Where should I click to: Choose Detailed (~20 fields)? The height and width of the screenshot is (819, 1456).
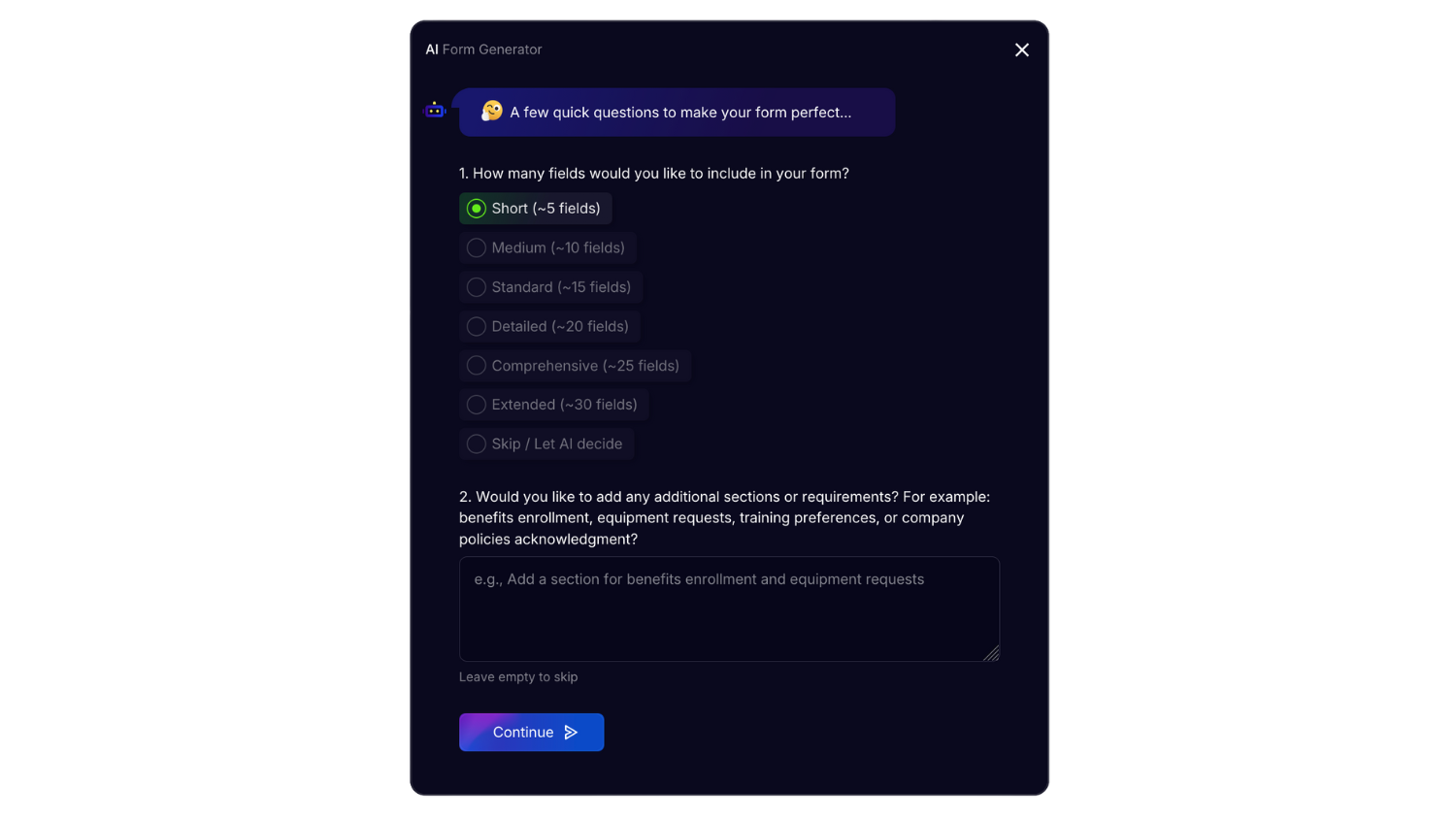tap(549, 326)
